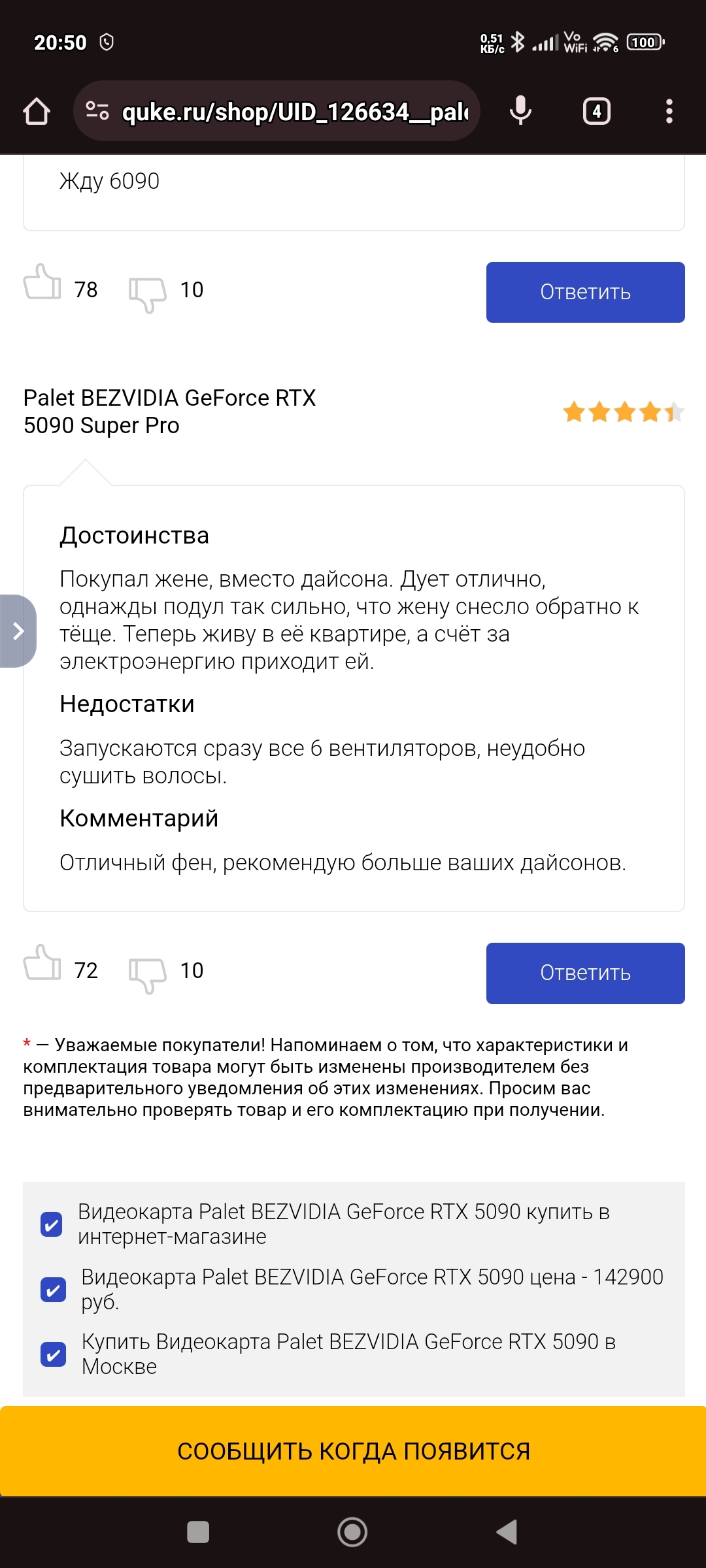Image resolution: width=706 pixels, height=1568 pixels.
Task: Dislike the "Жду 6090" review
Action: click(148, 293)
